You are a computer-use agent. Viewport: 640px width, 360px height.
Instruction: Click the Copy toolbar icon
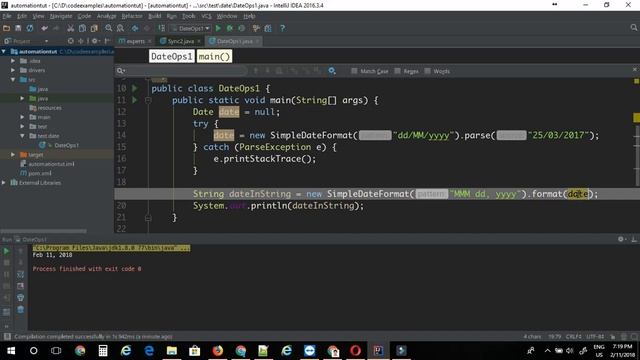pos(82,28)
